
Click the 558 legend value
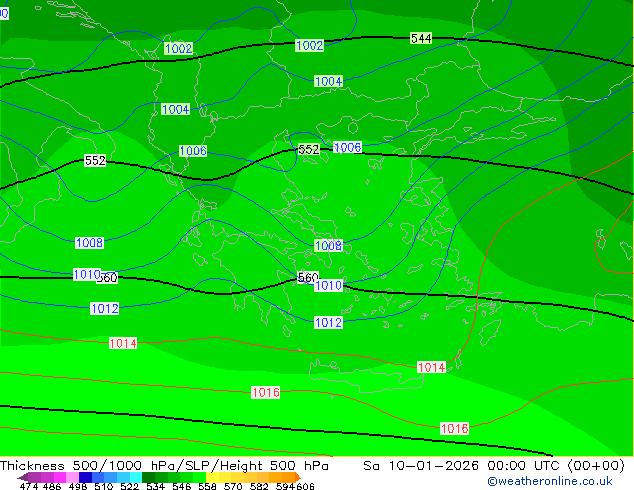pos(207,486)
